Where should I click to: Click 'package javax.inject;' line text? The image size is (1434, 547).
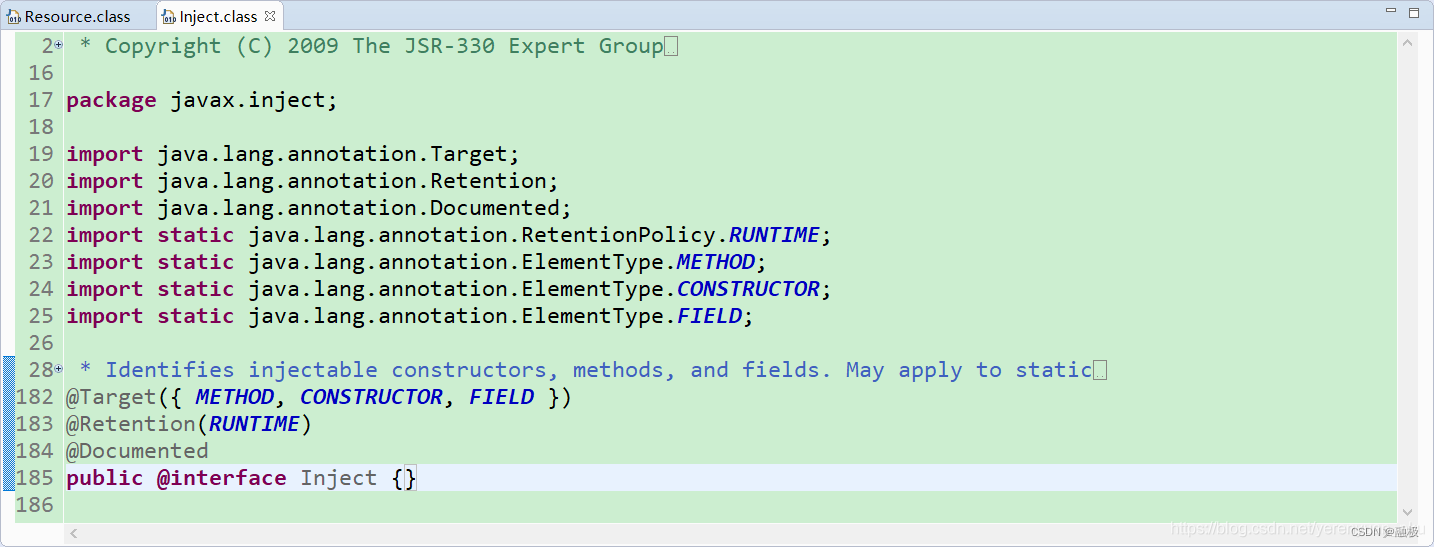[x=202, y=100]
